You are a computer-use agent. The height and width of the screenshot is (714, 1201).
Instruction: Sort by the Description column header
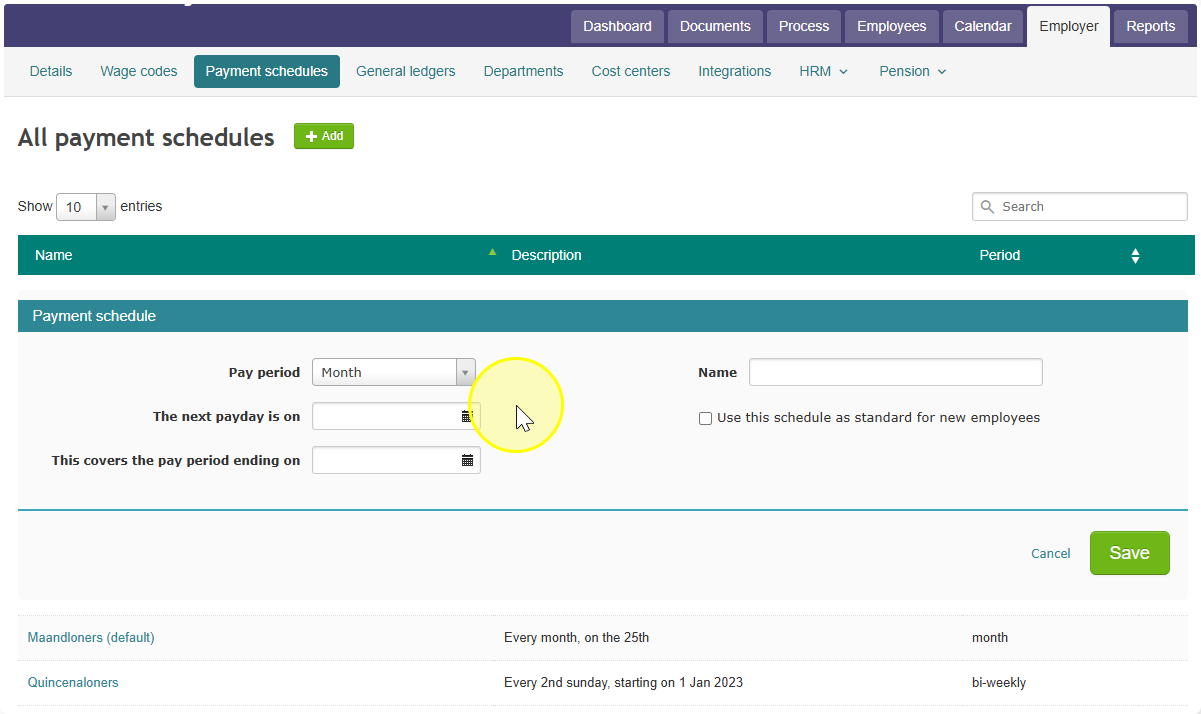tap(546, 255)
